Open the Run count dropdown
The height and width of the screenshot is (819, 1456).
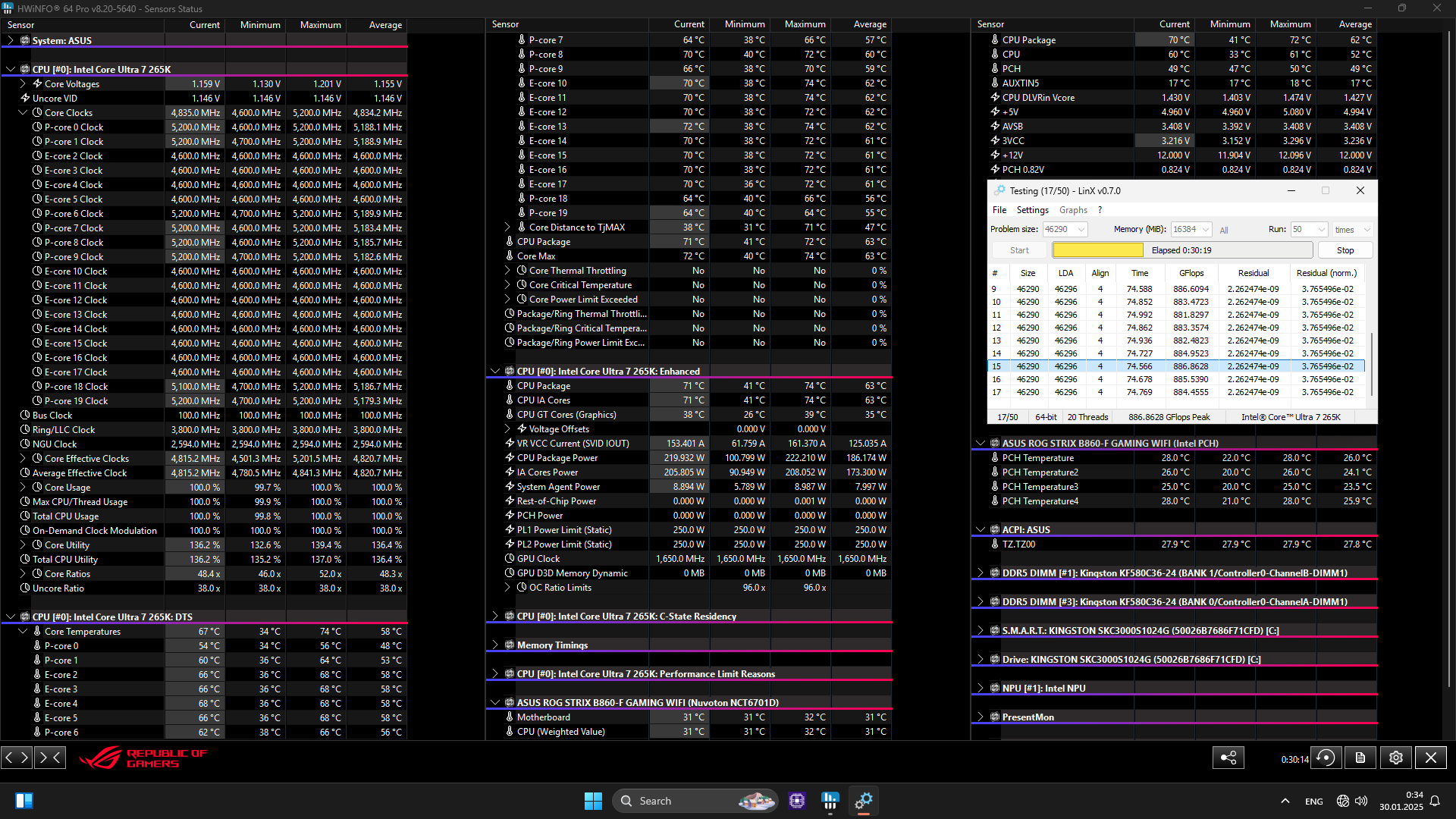[x=1322, y=229]
